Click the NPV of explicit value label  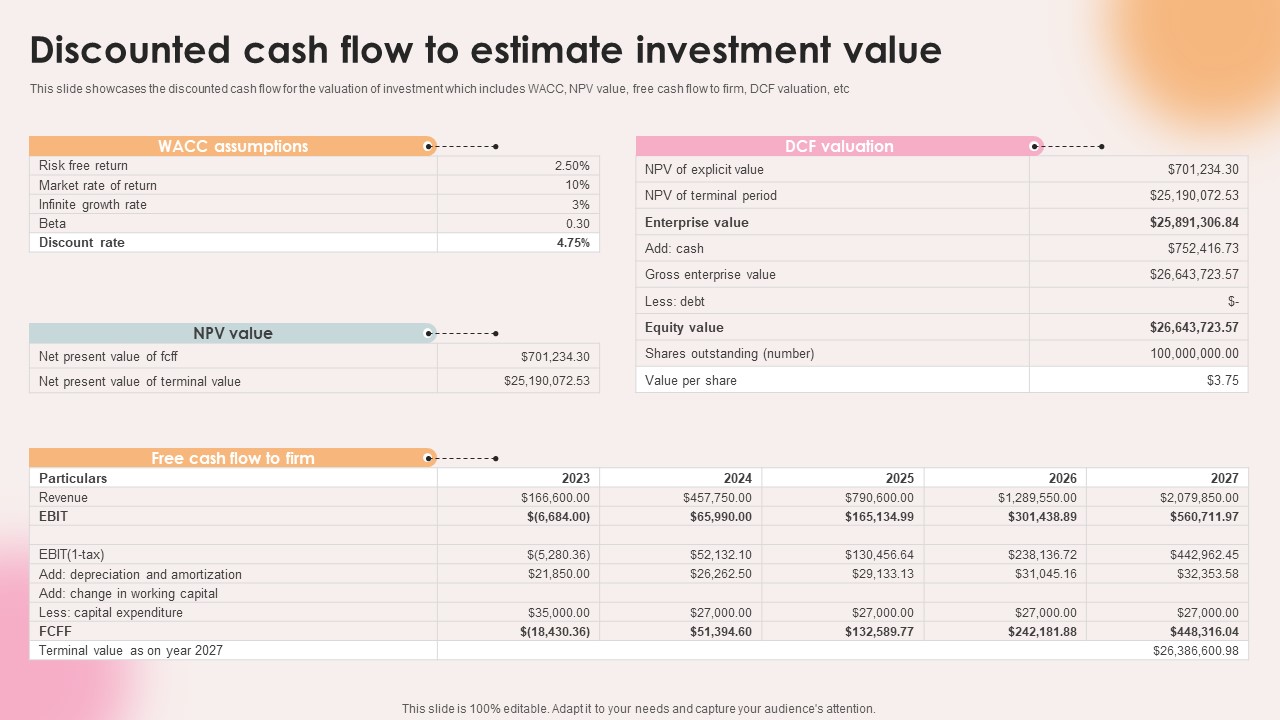(x=704, y=169)
